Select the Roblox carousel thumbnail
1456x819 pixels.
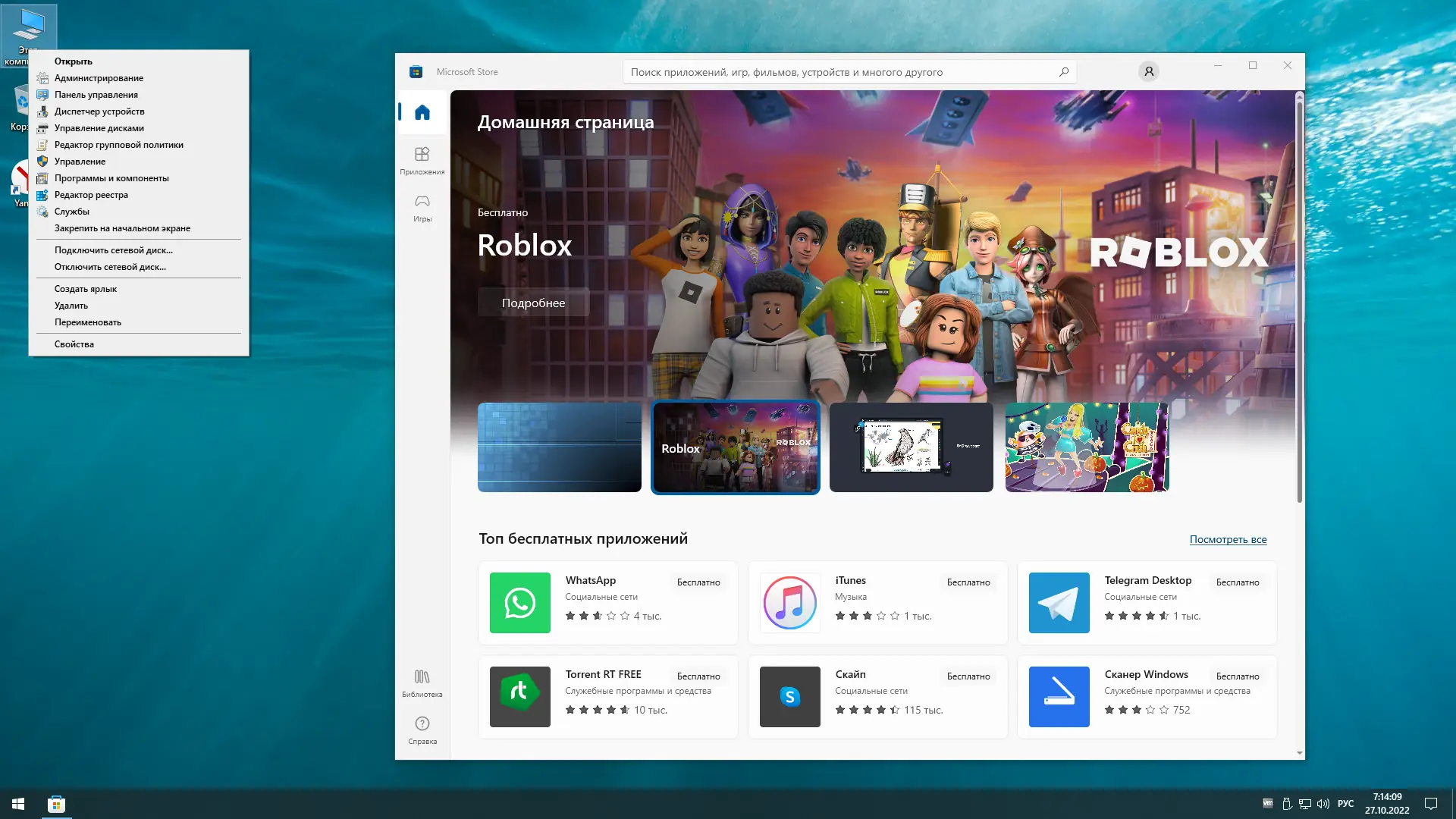coord(735,447)
